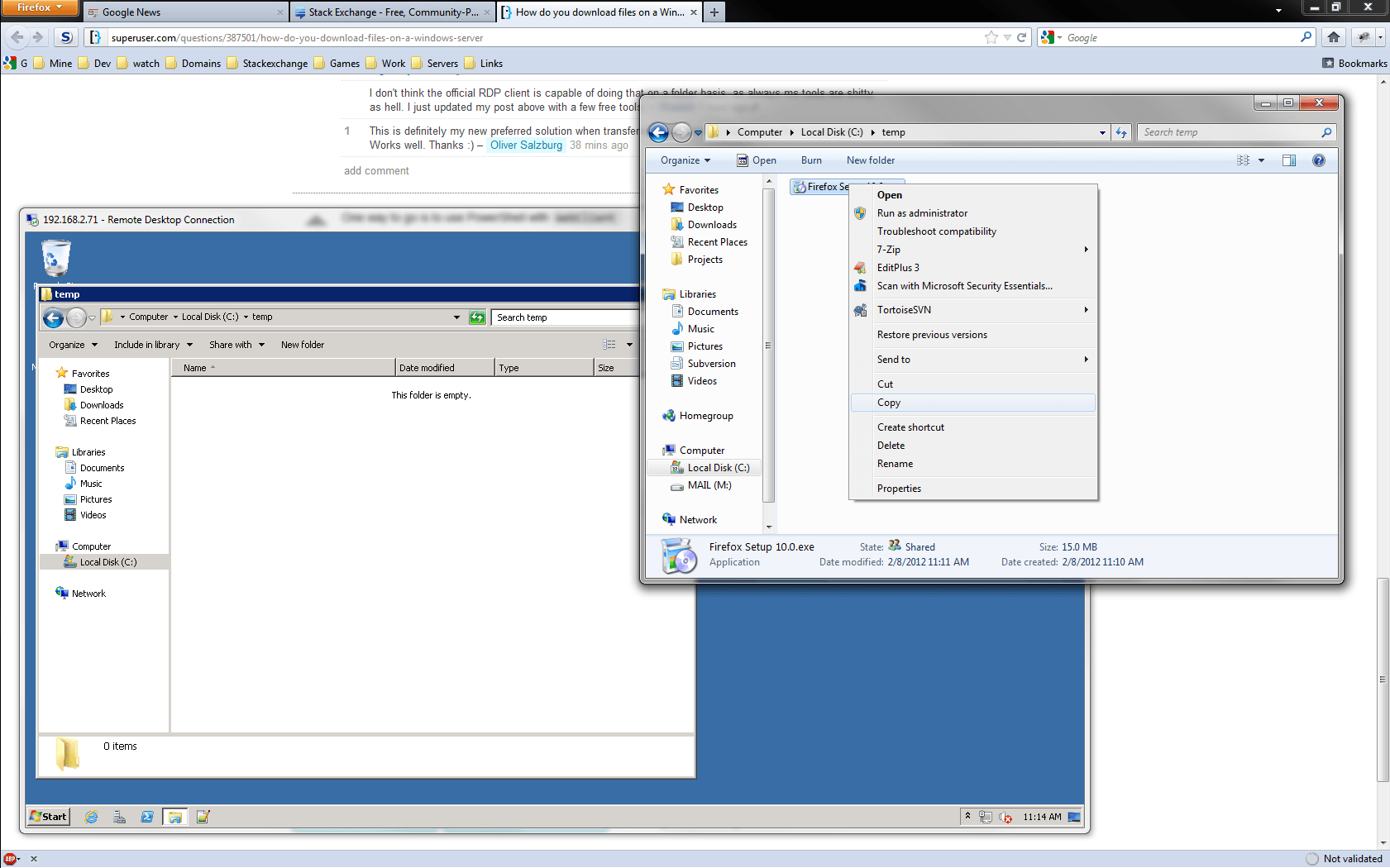This screenshot has width=1390, height=868.
Task: Switch to the Google News tab
Action: 185,12
